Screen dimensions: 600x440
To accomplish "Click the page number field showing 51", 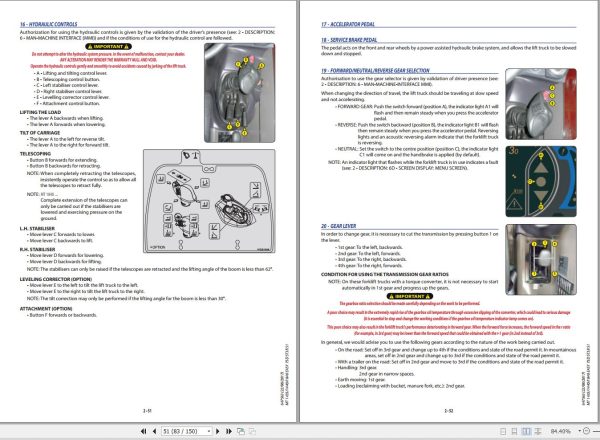I will click(184, 431).
